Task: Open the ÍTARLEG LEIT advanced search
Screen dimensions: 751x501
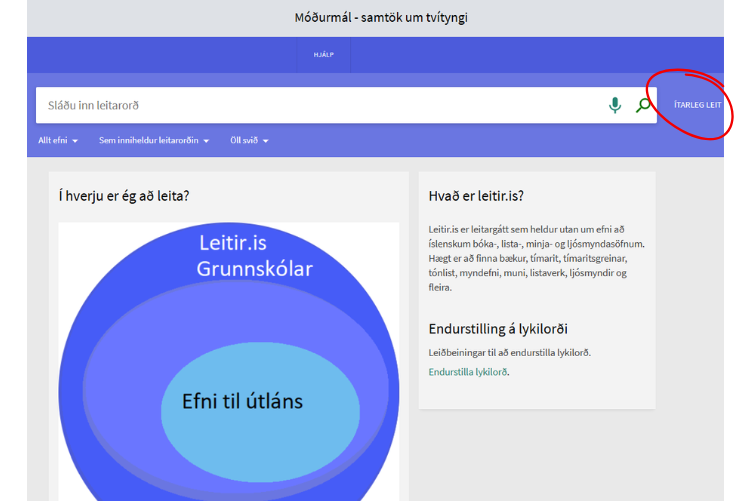Action: tap(697, 105)
